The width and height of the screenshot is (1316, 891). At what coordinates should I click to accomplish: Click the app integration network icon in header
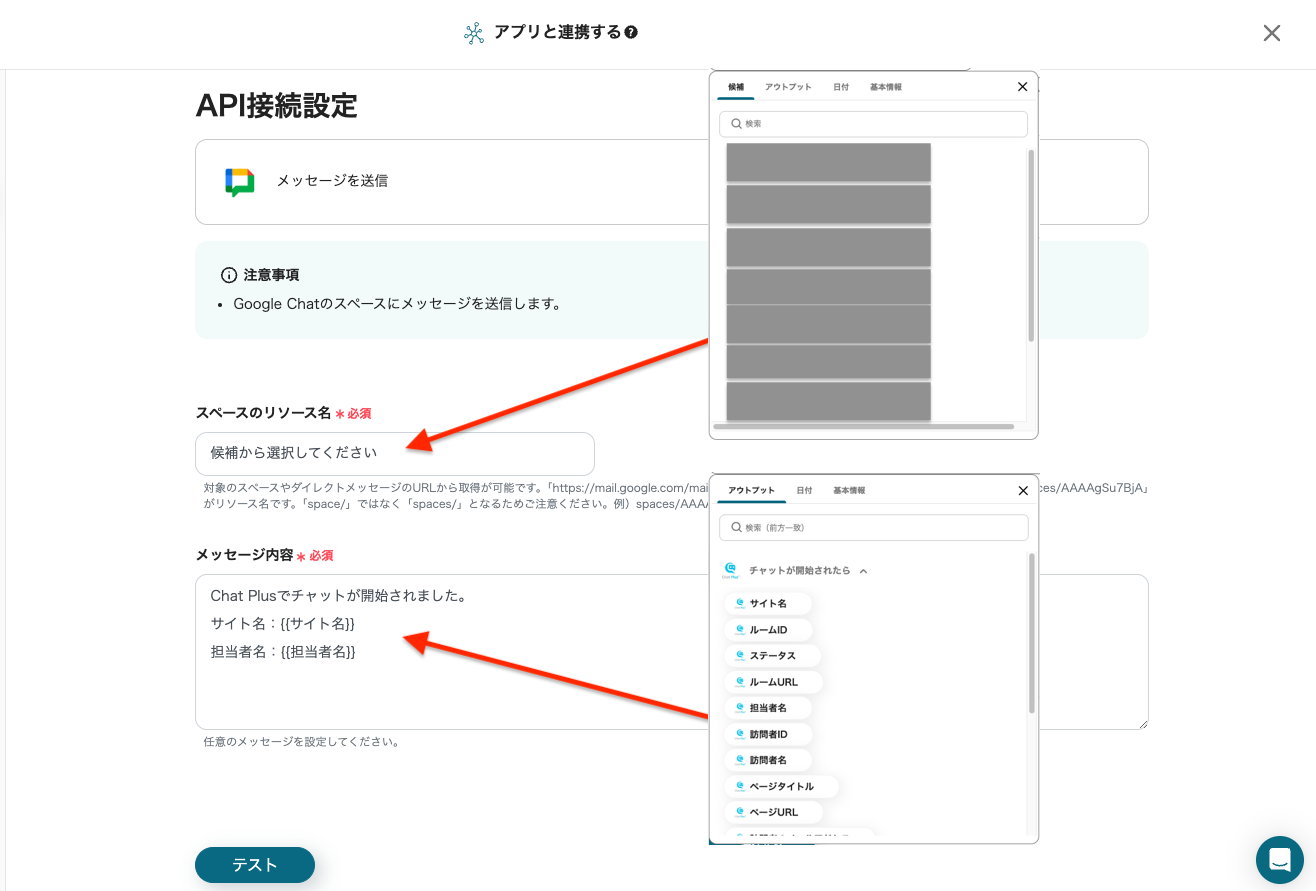click(474, 33)
